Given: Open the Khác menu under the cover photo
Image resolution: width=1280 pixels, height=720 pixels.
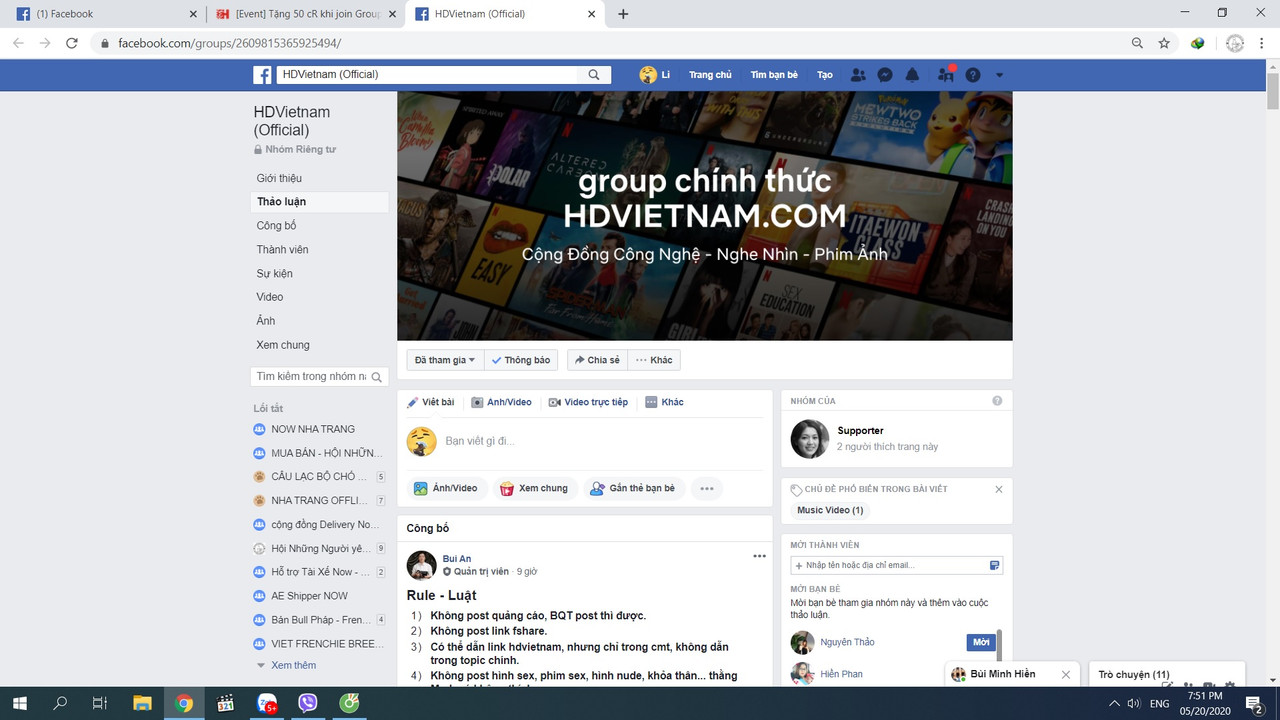Looking at the screenshot, I should click(x=654, y=360).
